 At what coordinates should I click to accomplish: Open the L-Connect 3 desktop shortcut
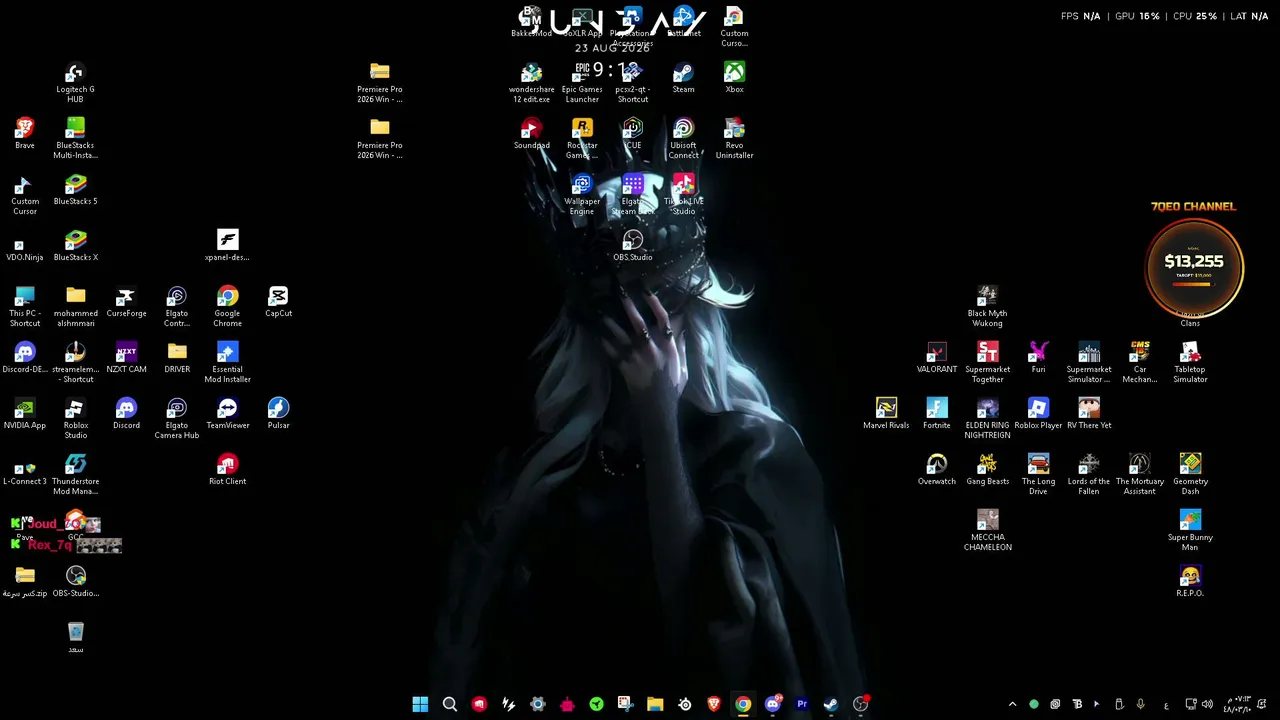[x=25, y=470]
